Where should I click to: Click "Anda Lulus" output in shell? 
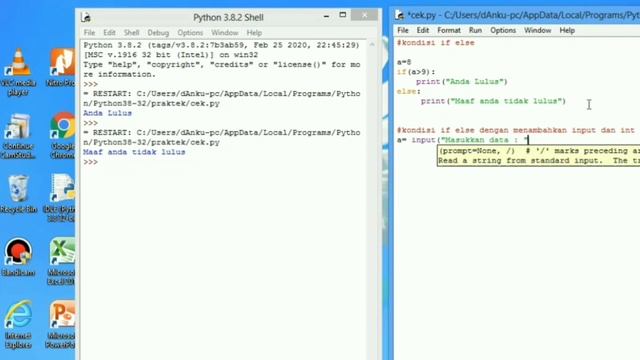107,113
